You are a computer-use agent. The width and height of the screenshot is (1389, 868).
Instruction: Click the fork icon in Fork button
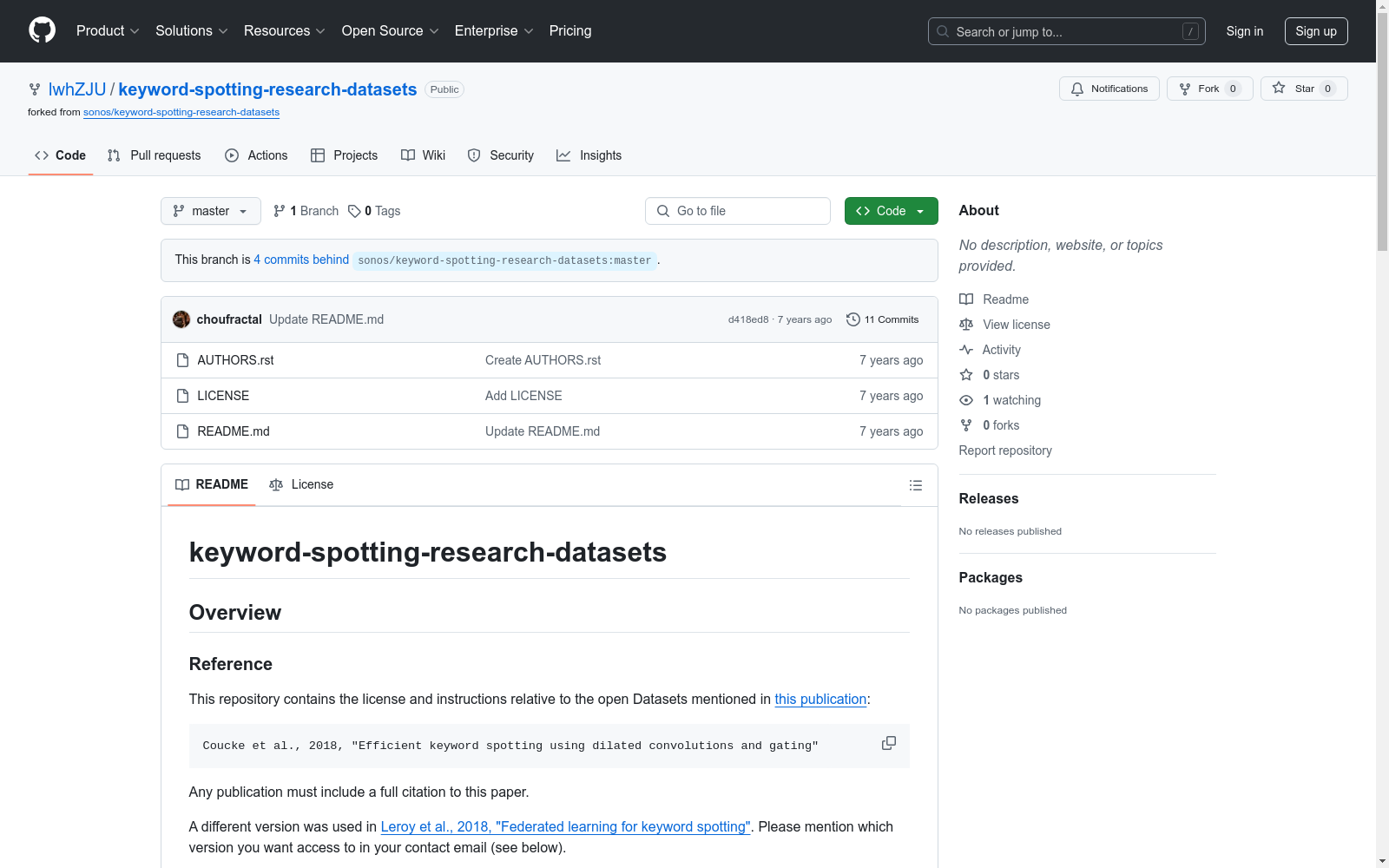pos(1185,89)
